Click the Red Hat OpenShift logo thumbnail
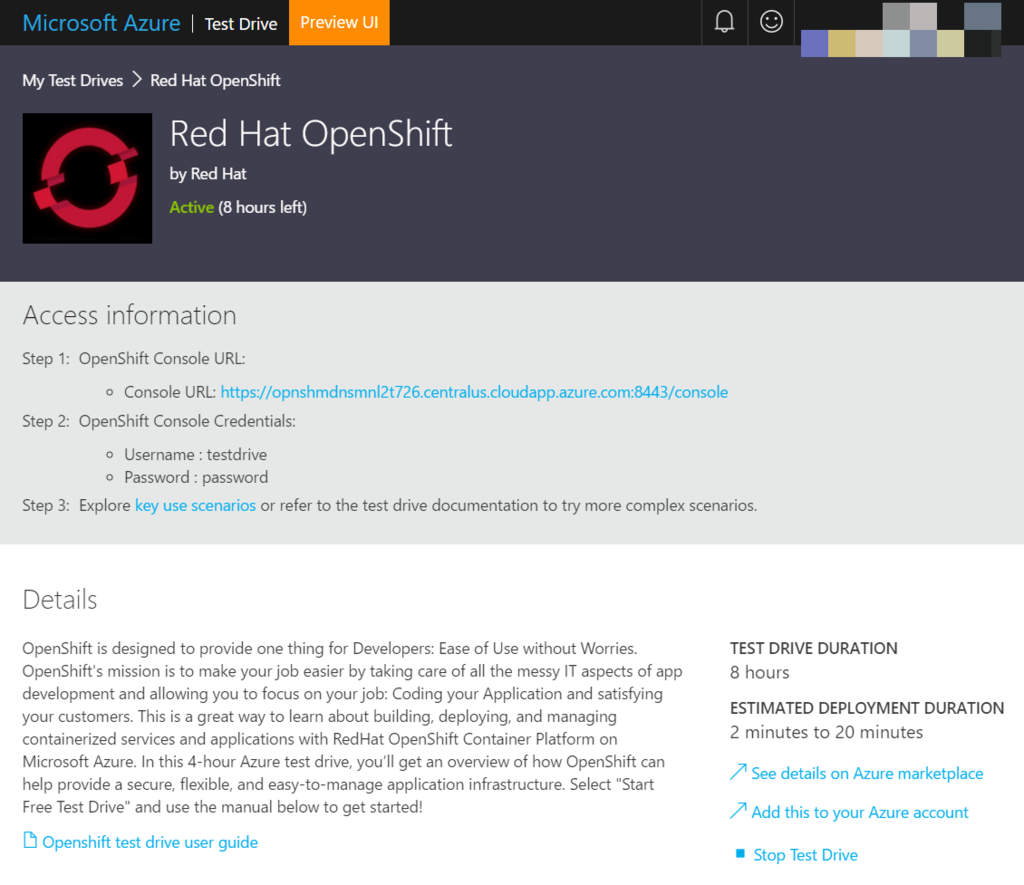This screenshot has width=1024, height=885. click(x=88, y=178)
